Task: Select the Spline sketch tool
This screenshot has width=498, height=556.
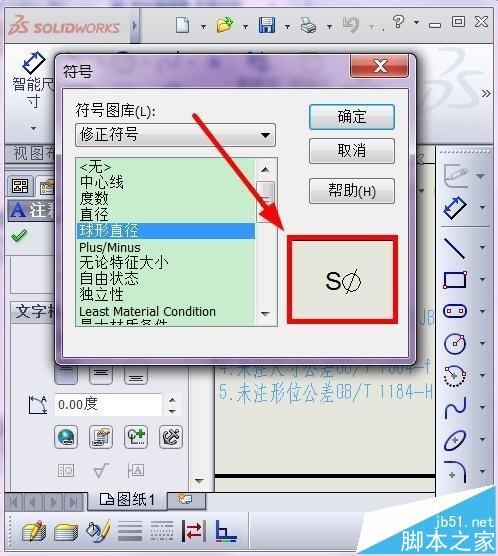Action: coord(455,407)
